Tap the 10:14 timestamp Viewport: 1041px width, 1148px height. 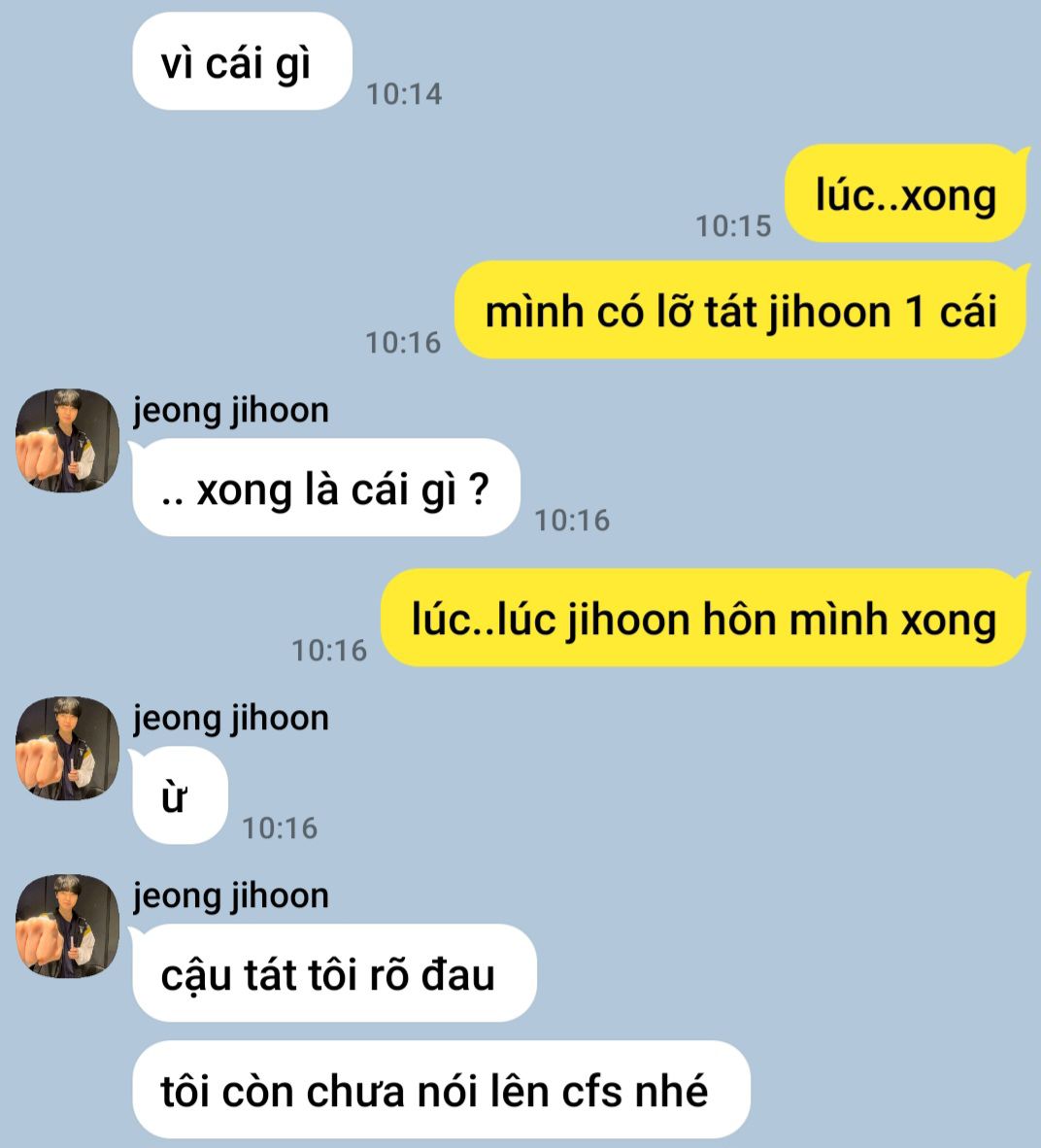(x=404, y=93)
